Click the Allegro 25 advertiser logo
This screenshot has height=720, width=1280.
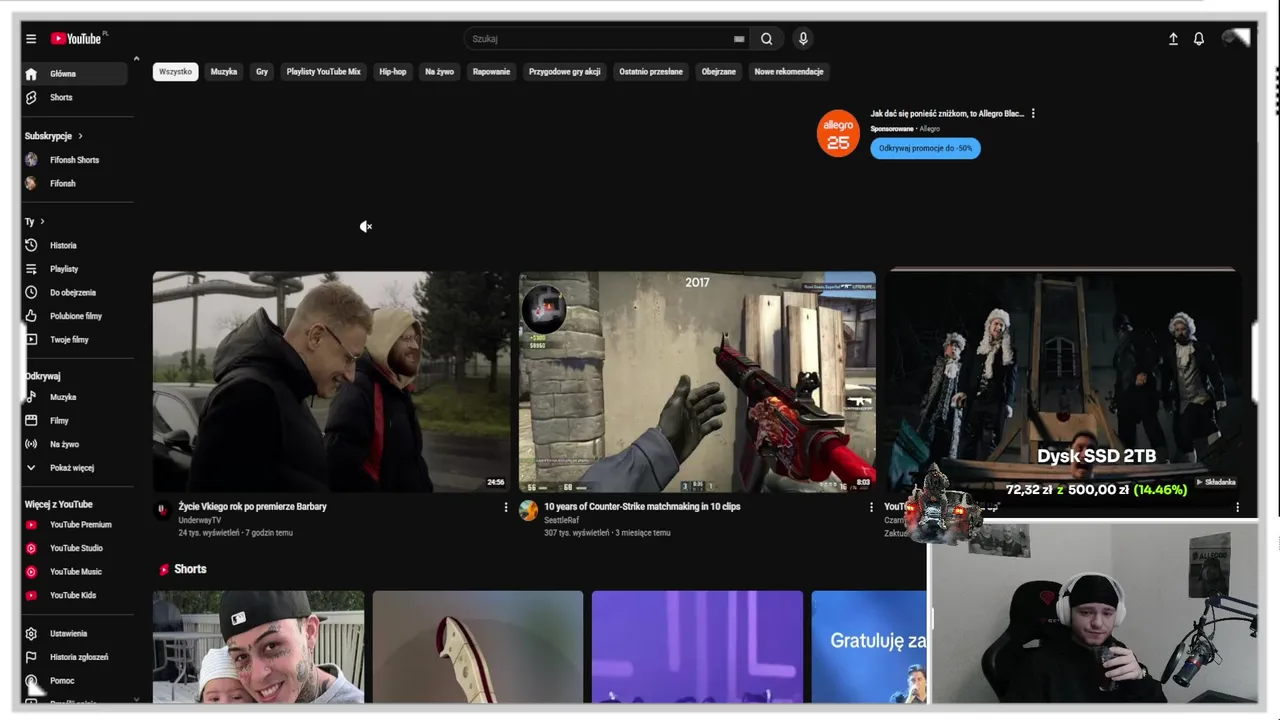click(x=838, y=133)
